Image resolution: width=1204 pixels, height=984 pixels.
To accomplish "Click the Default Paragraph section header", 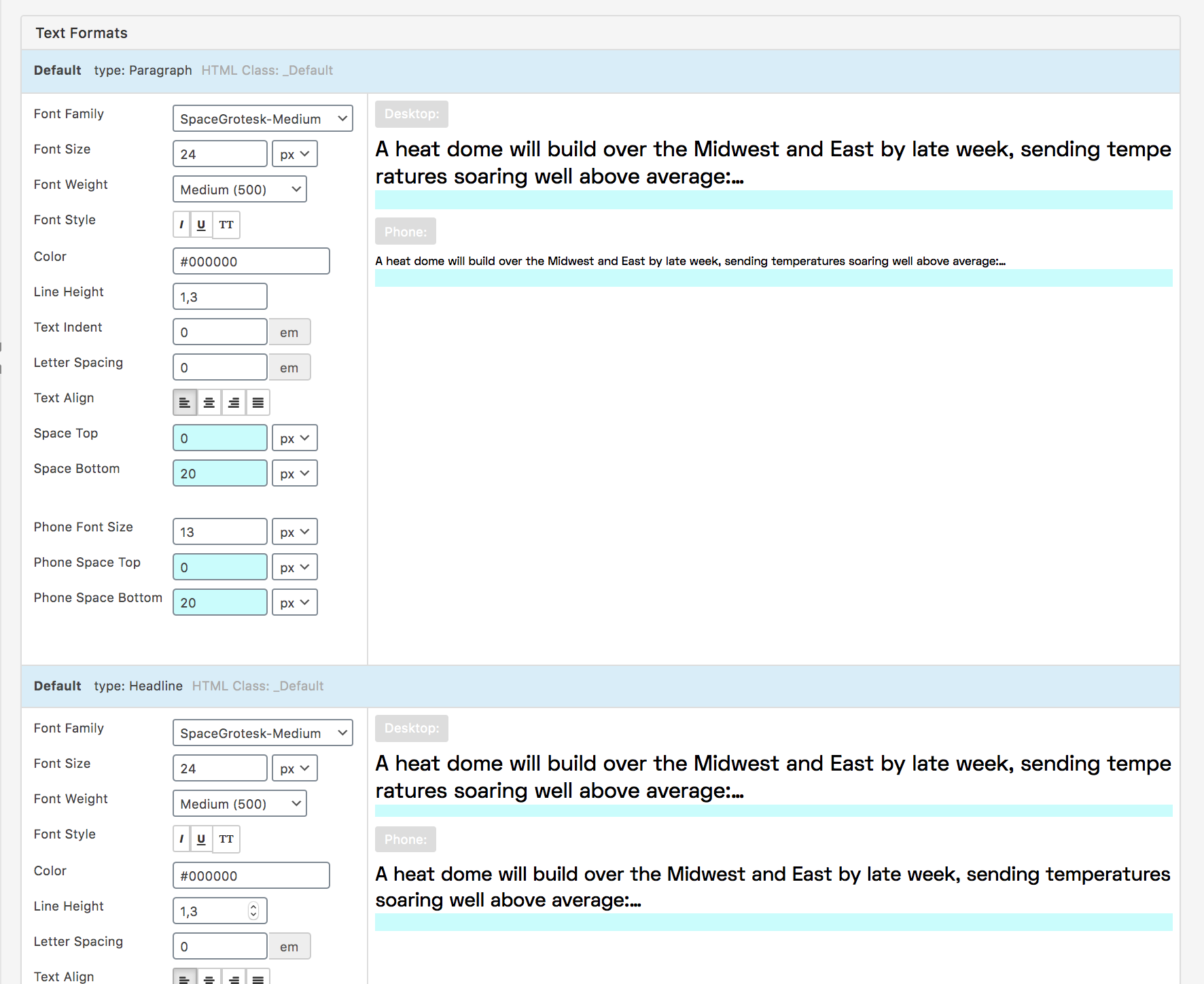I will (57, 70).
